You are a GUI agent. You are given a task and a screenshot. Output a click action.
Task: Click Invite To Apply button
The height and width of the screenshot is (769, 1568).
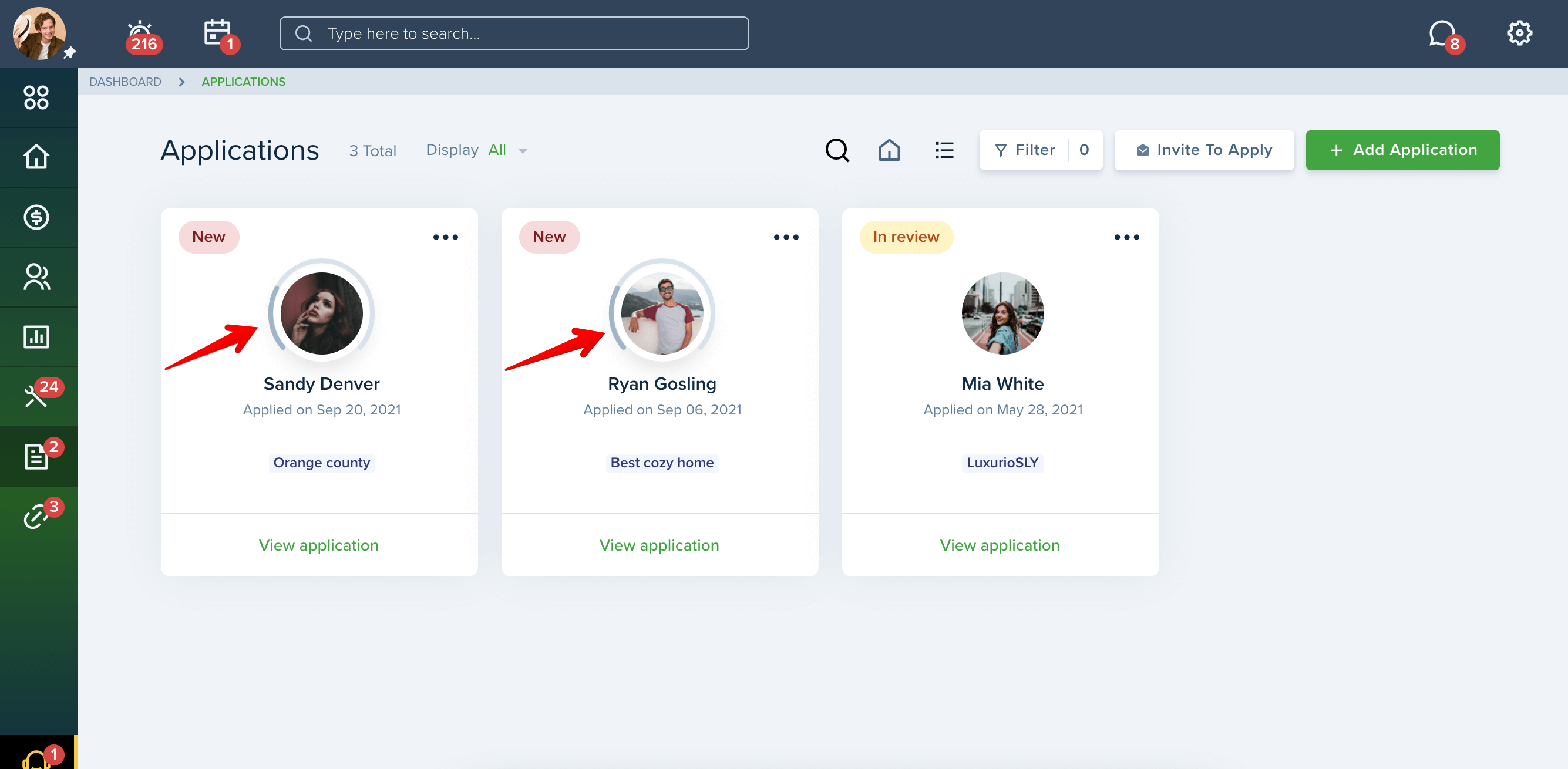pos(1204,150)
